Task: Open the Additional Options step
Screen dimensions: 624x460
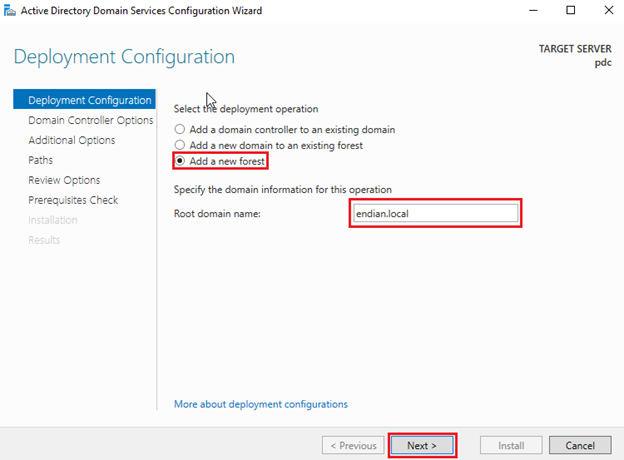Action: click(72, 140)
